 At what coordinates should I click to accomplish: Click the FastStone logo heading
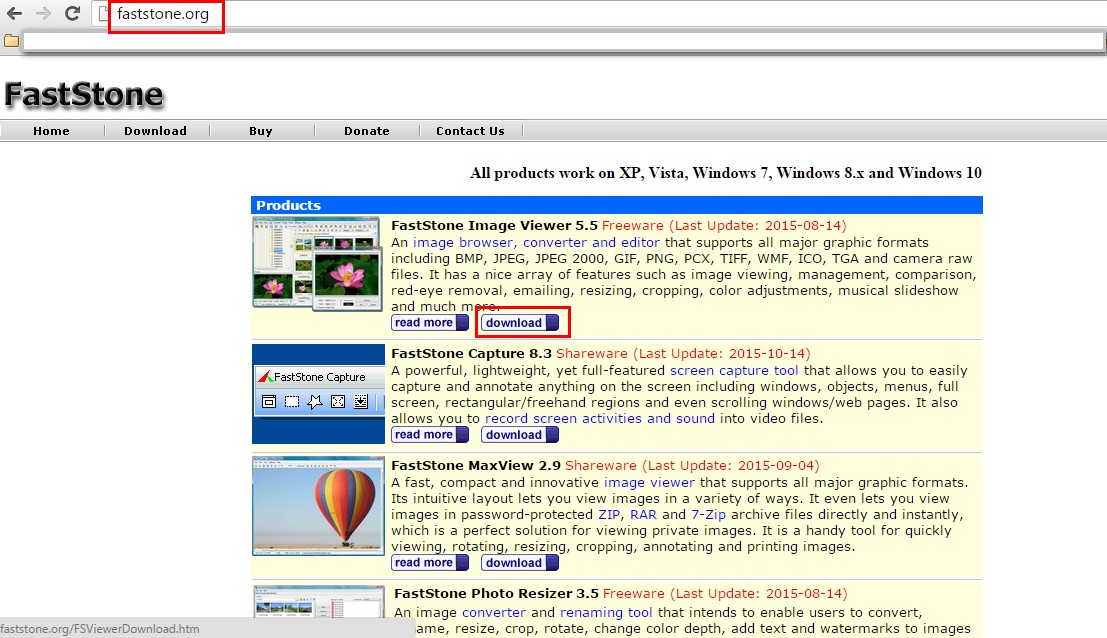point(83,94)
